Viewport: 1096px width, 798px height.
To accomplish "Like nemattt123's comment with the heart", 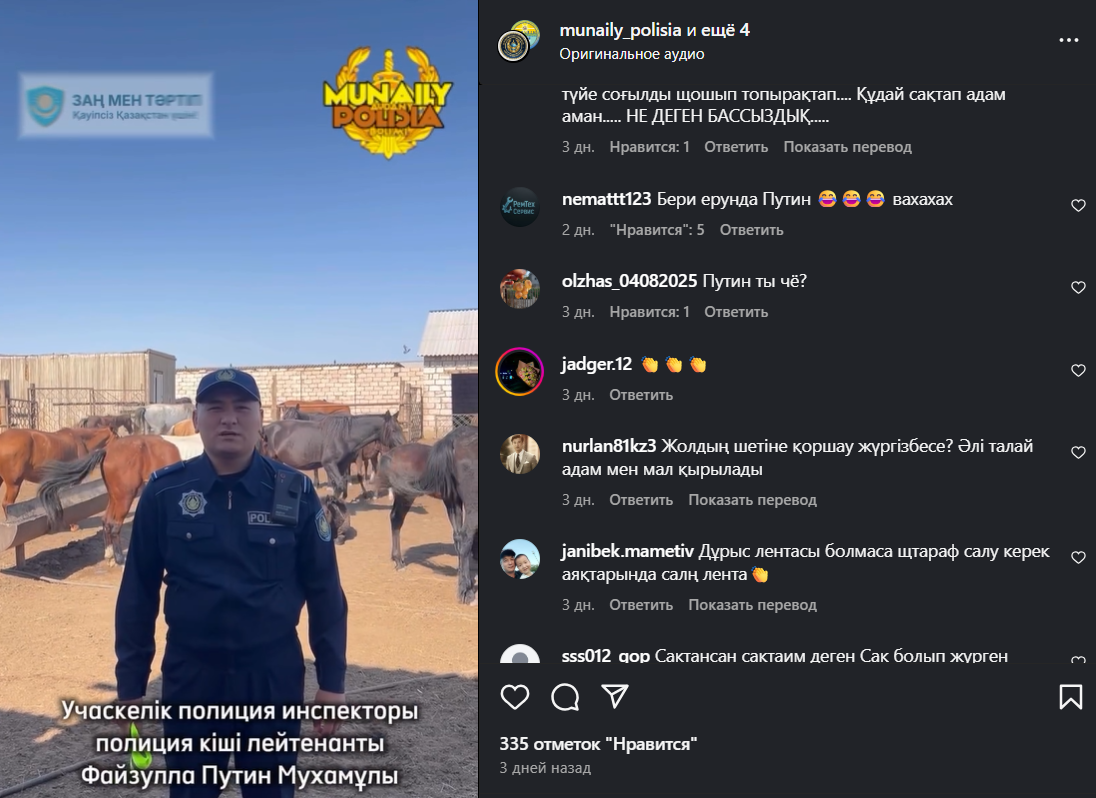I will (x=1078, y=205).
